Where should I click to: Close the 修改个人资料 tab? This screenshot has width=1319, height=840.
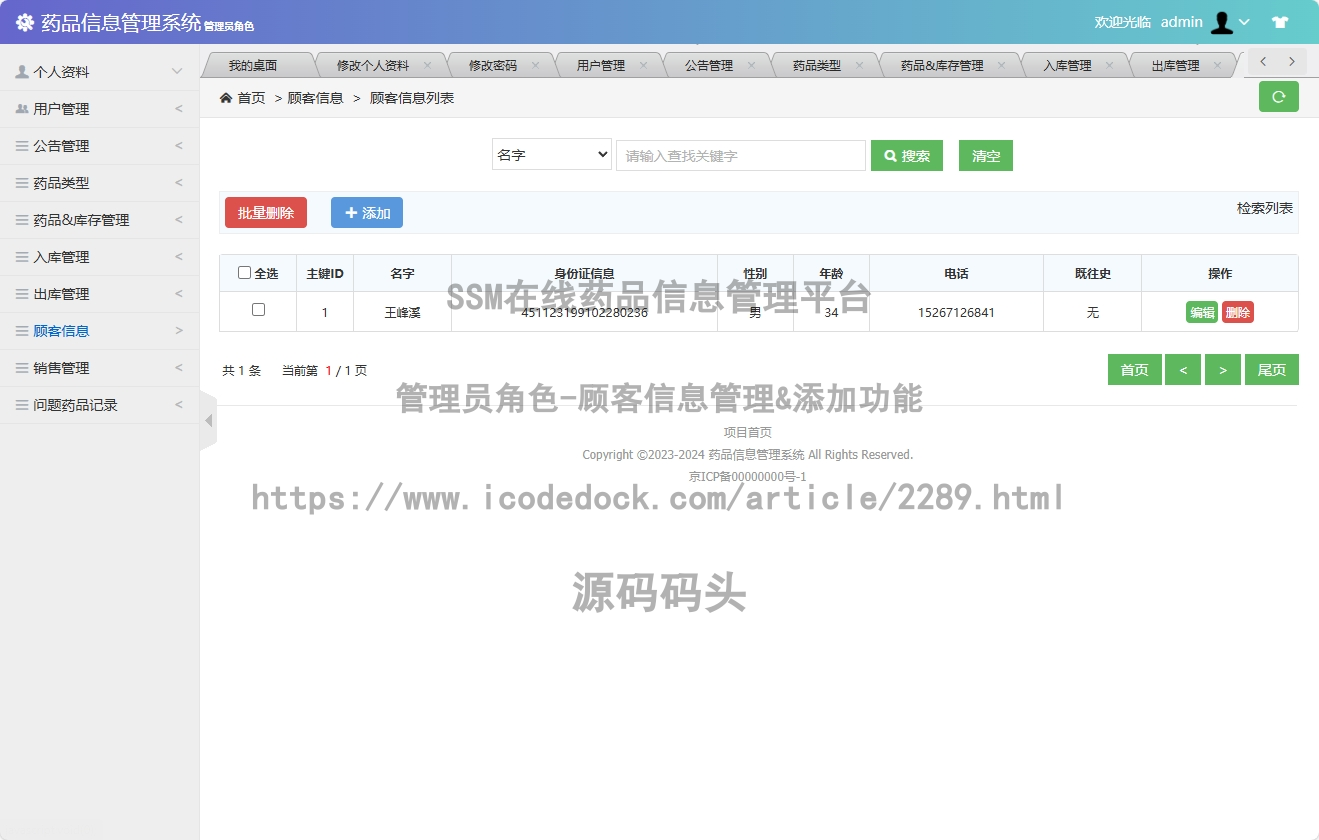tap(427, 65)
